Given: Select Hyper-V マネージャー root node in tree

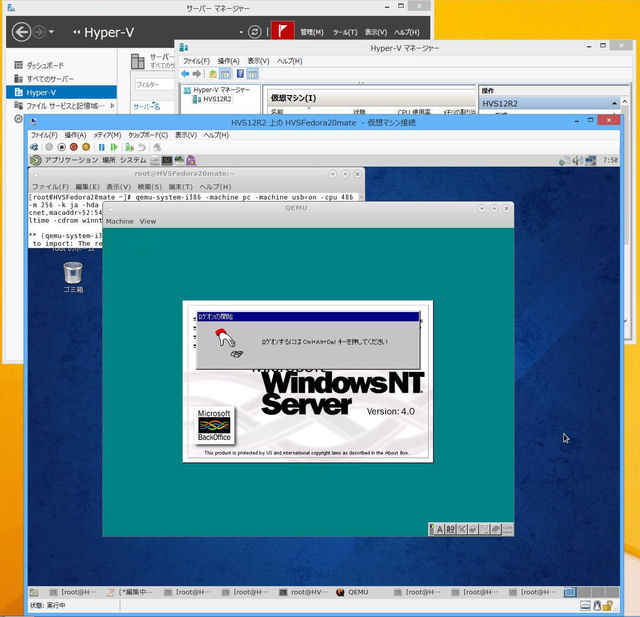Looking at the screenshot, I should 221,90.
